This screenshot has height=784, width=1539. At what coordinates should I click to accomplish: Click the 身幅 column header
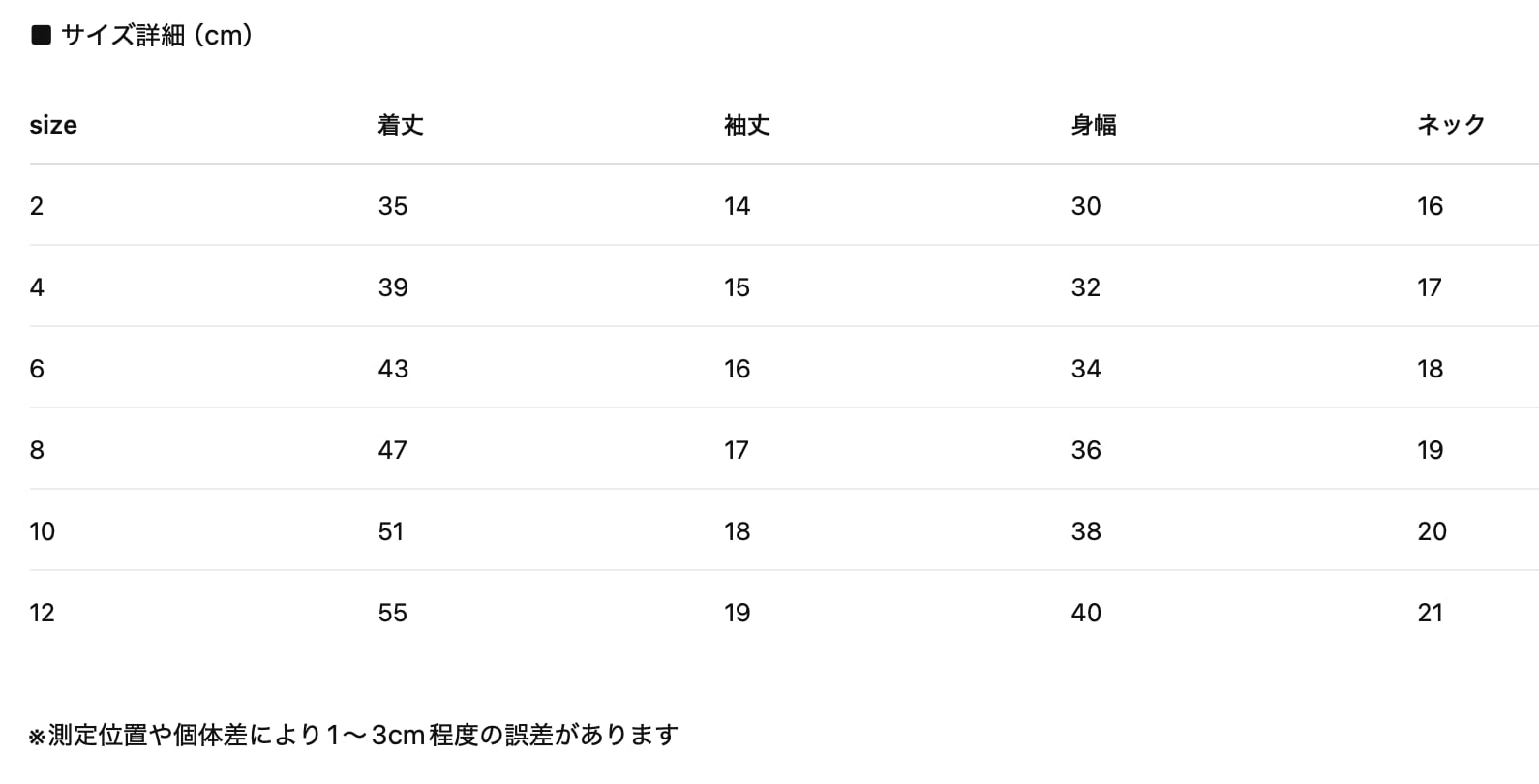1093,125
